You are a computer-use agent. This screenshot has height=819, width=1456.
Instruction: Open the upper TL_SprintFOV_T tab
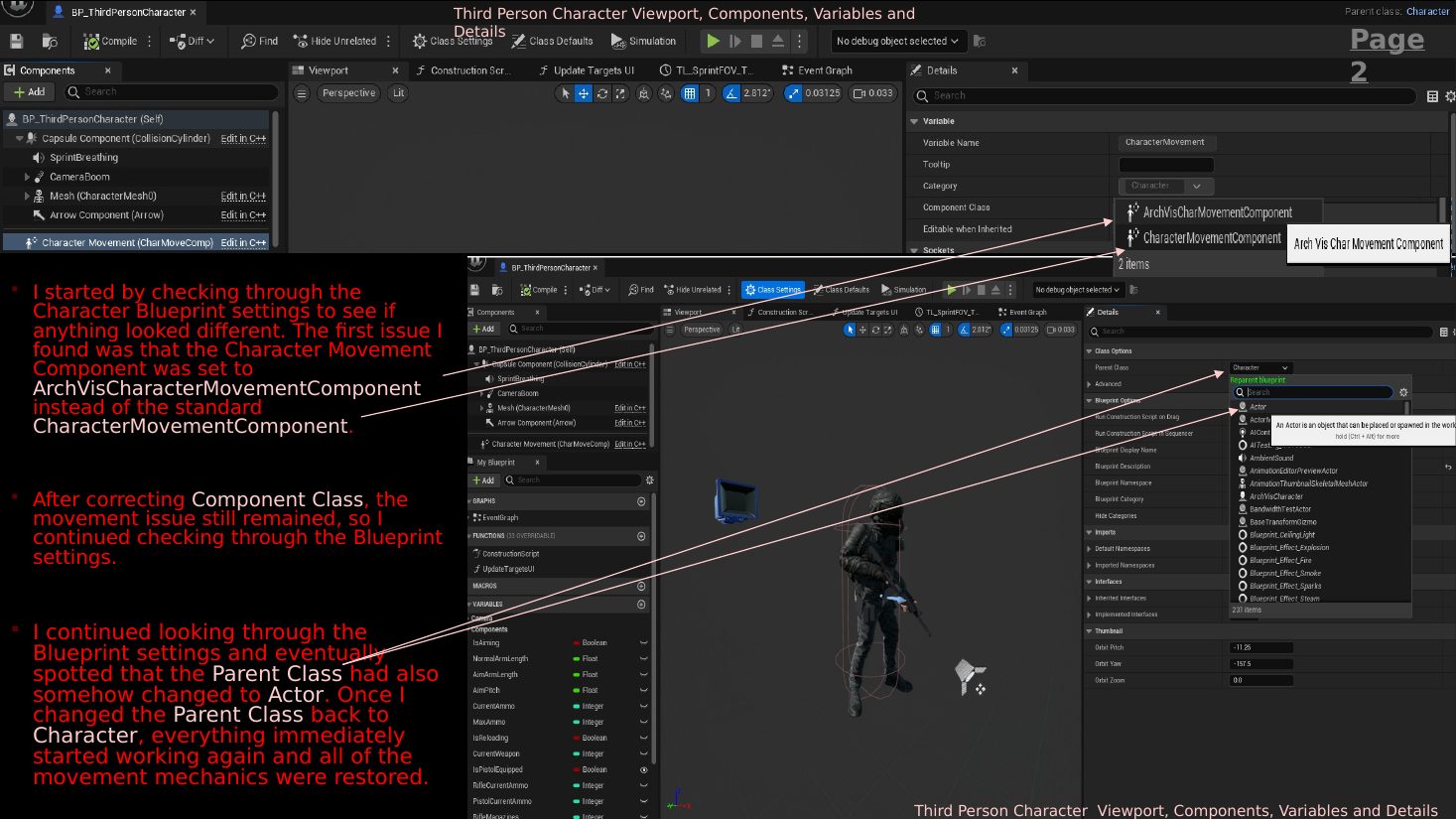point(707,70)
